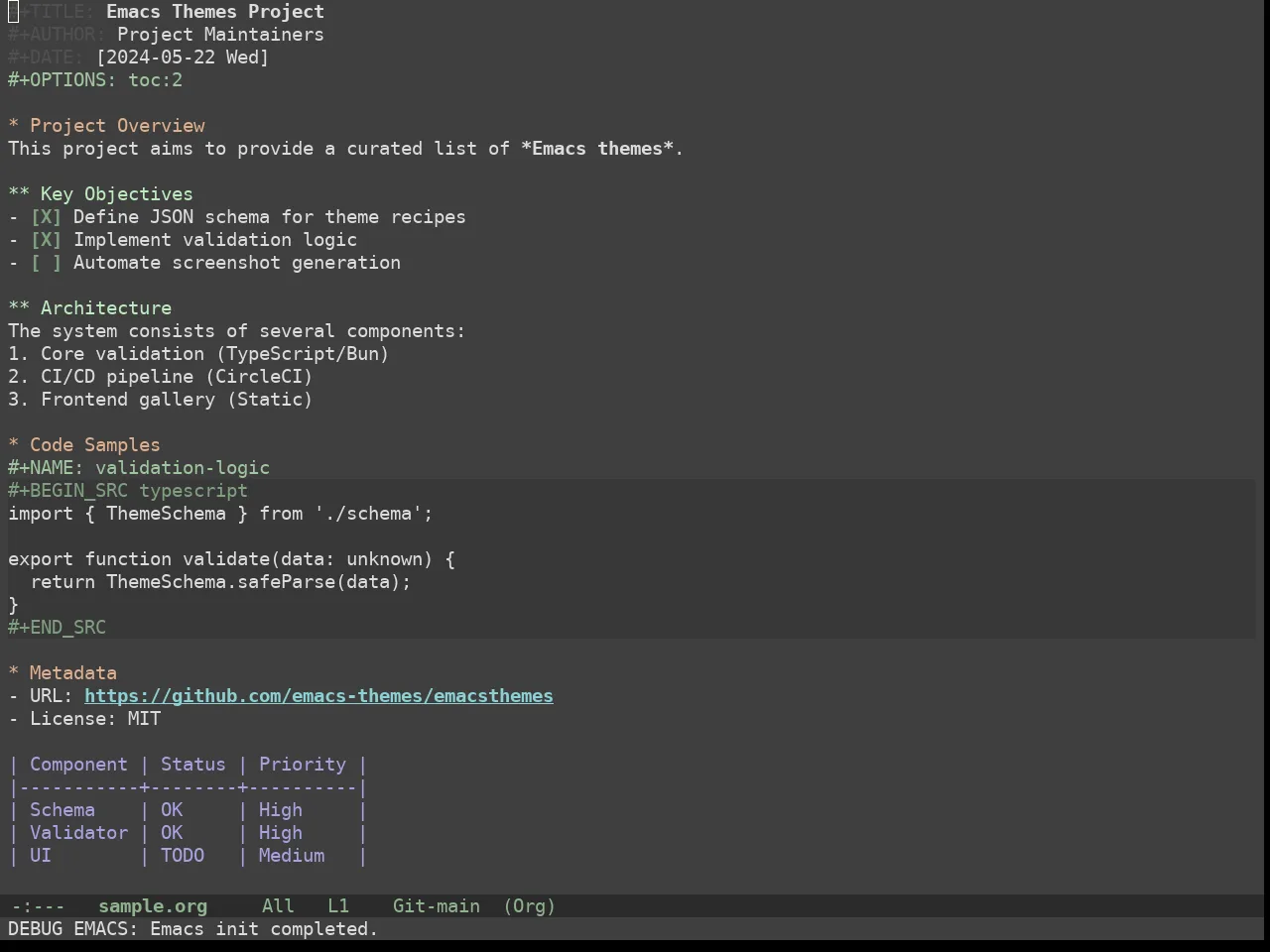Image resolution: width=1270 pixels, height=952 pixels.
Task: Click the 'TODO' status cell
Action: click(183, 856)
